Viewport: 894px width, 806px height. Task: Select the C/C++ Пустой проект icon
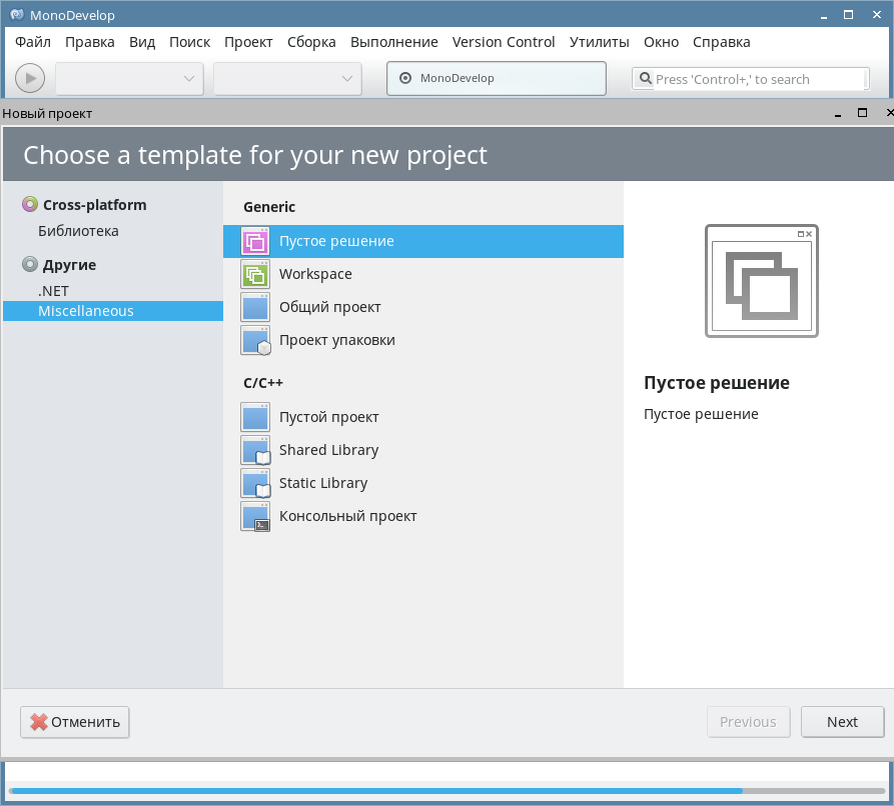pos(254,417)
